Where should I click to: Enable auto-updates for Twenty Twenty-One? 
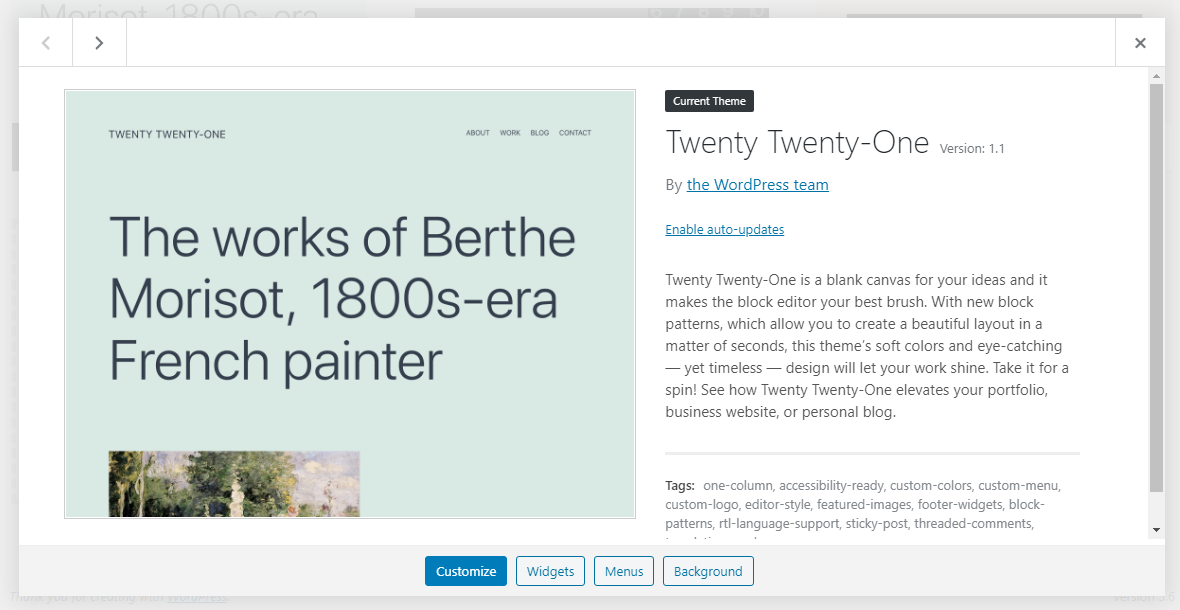point(725,229)
